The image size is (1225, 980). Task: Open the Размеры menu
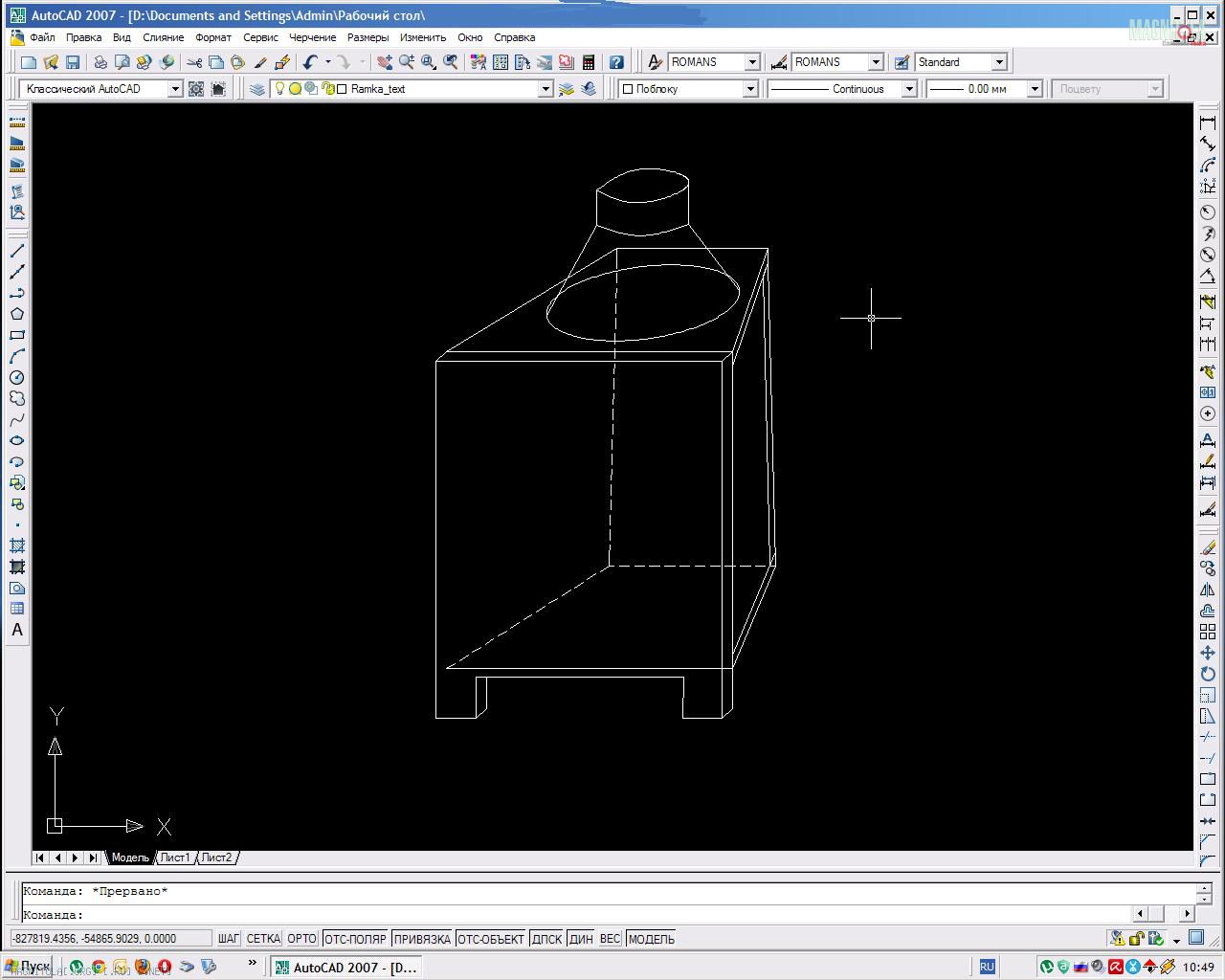point(368,37)
